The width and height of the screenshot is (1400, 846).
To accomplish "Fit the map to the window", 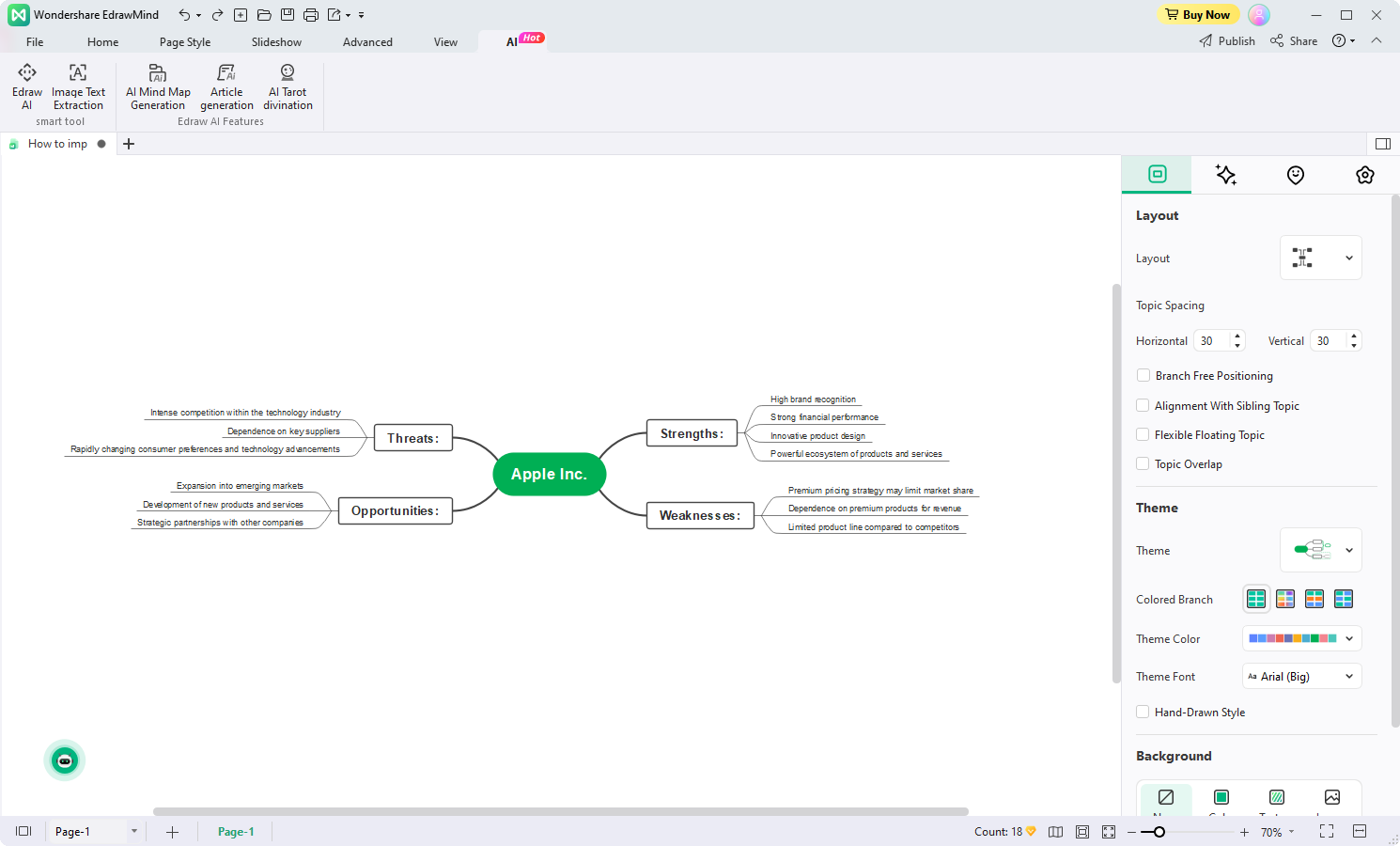I will [1082, 832].
